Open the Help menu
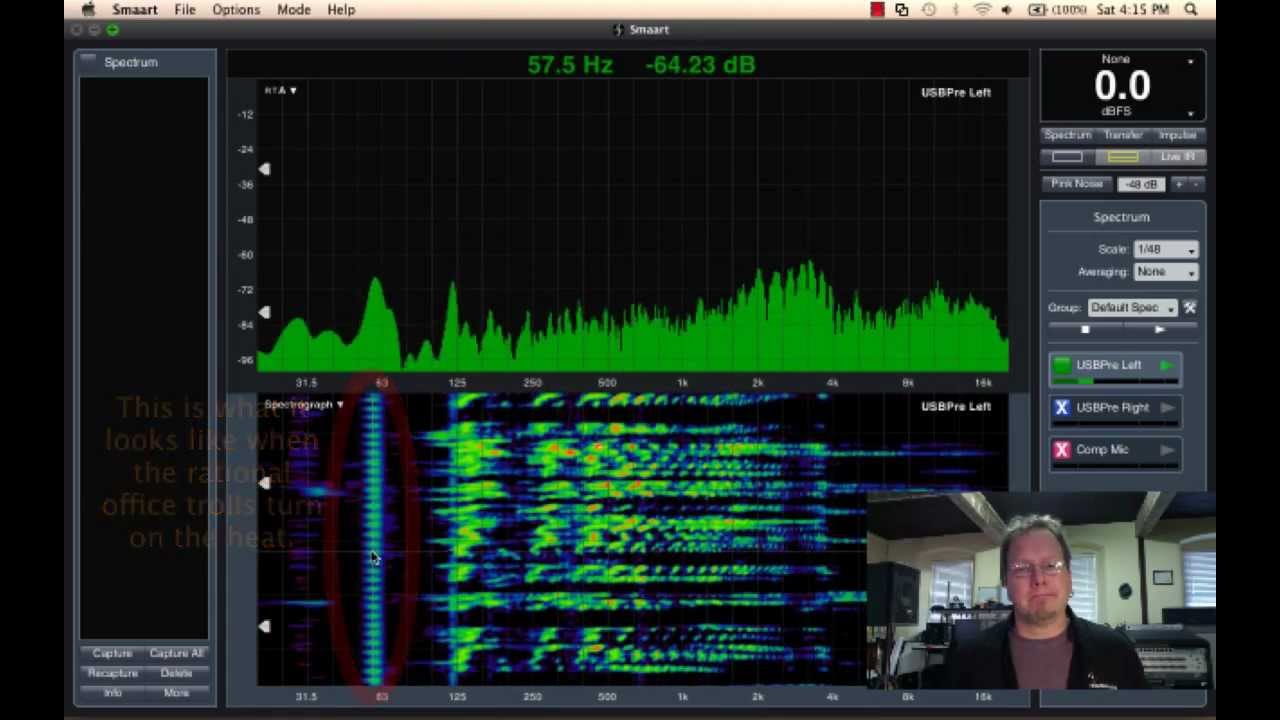Image resolution: width=1280 pixels, height=720 pixels. pos(341,9)
